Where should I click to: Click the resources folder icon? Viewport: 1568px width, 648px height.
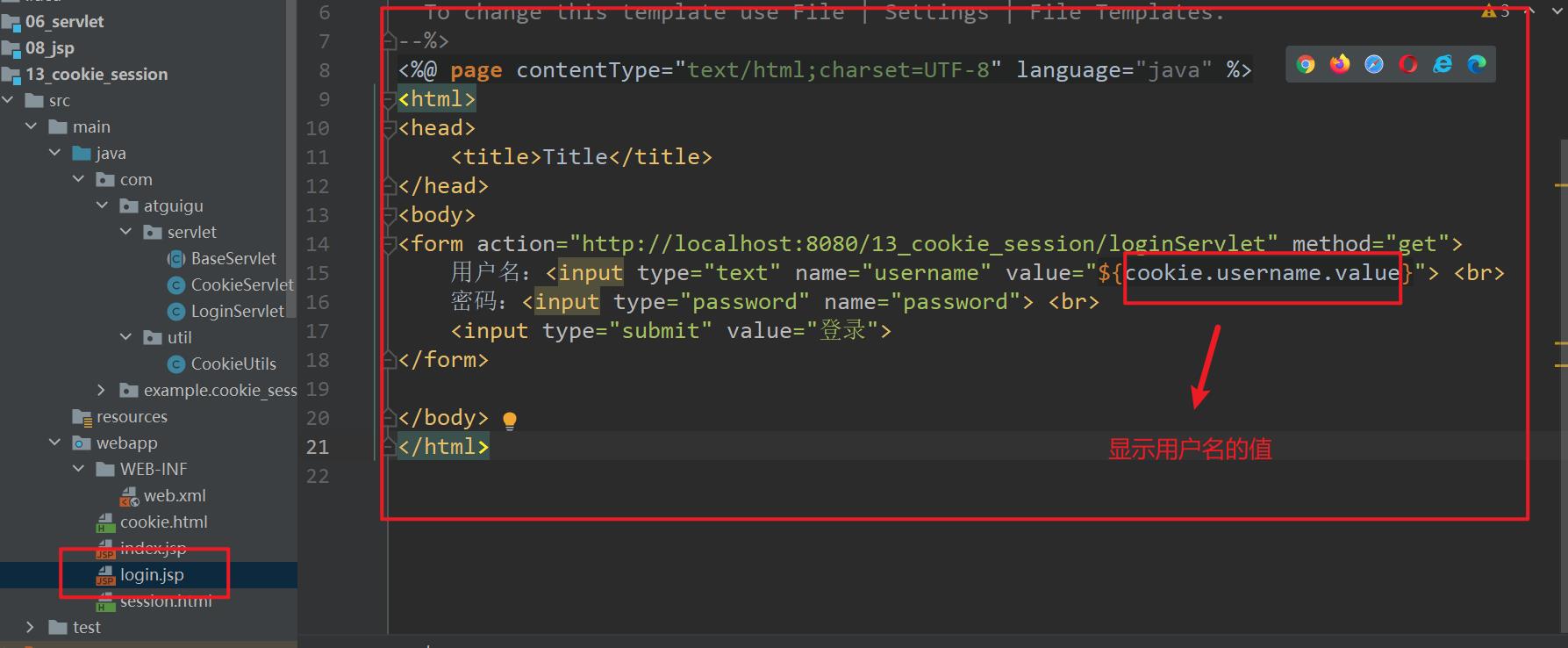(82, 417)
